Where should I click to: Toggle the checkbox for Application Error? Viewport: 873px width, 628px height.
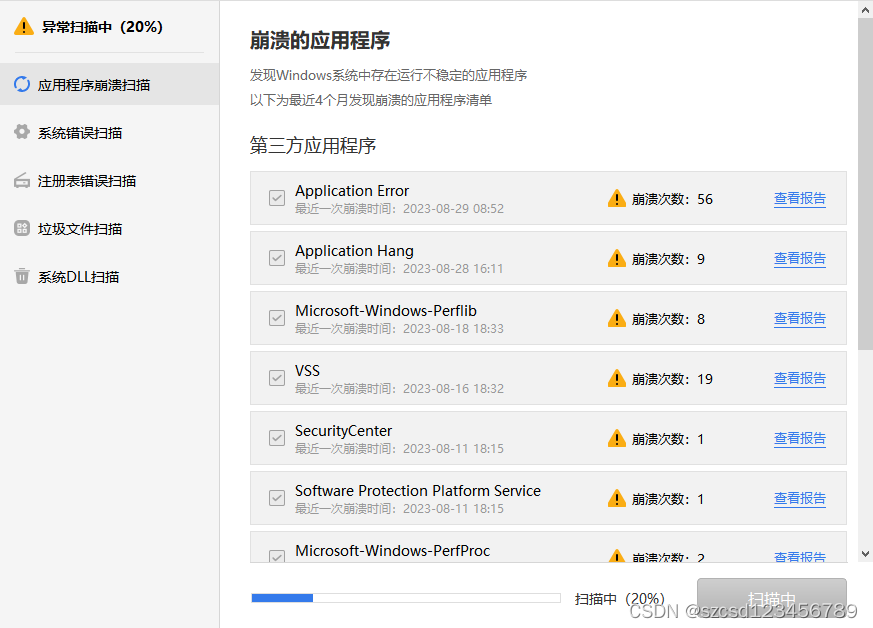[x=276, y=198]
